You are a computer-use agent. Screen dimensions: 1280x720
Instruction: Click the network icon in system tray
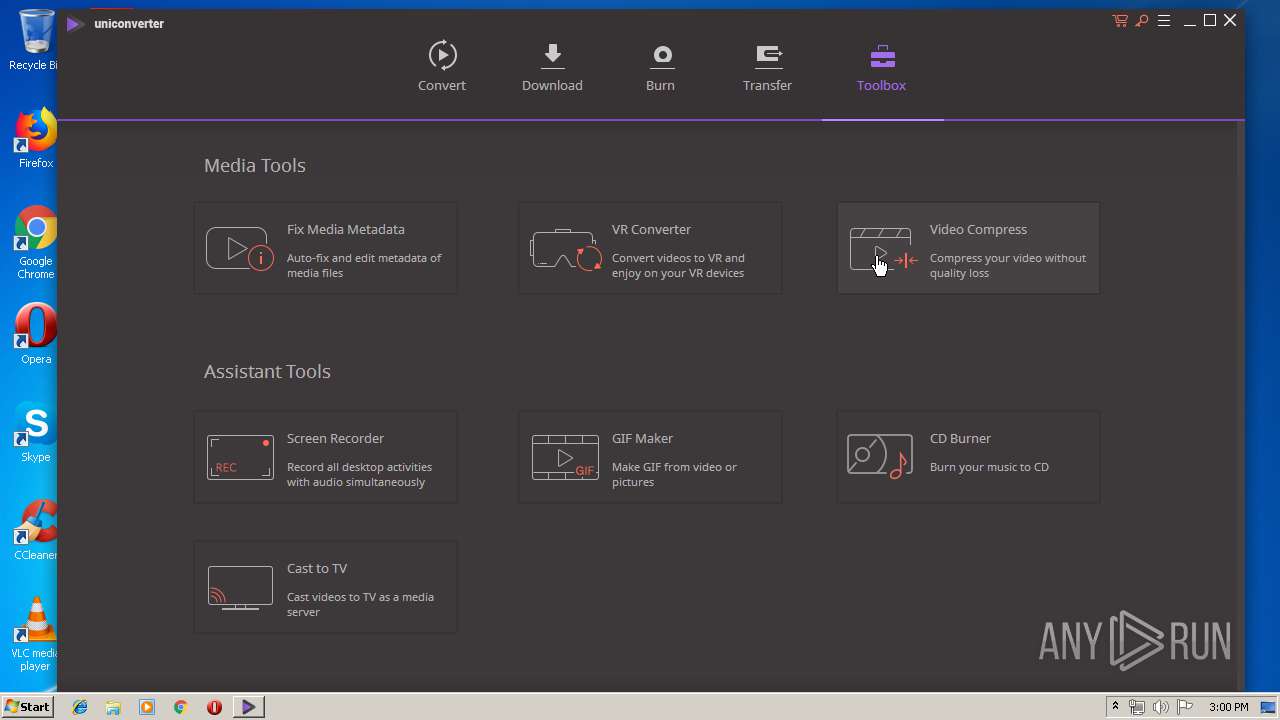[x=1137, y=707]
